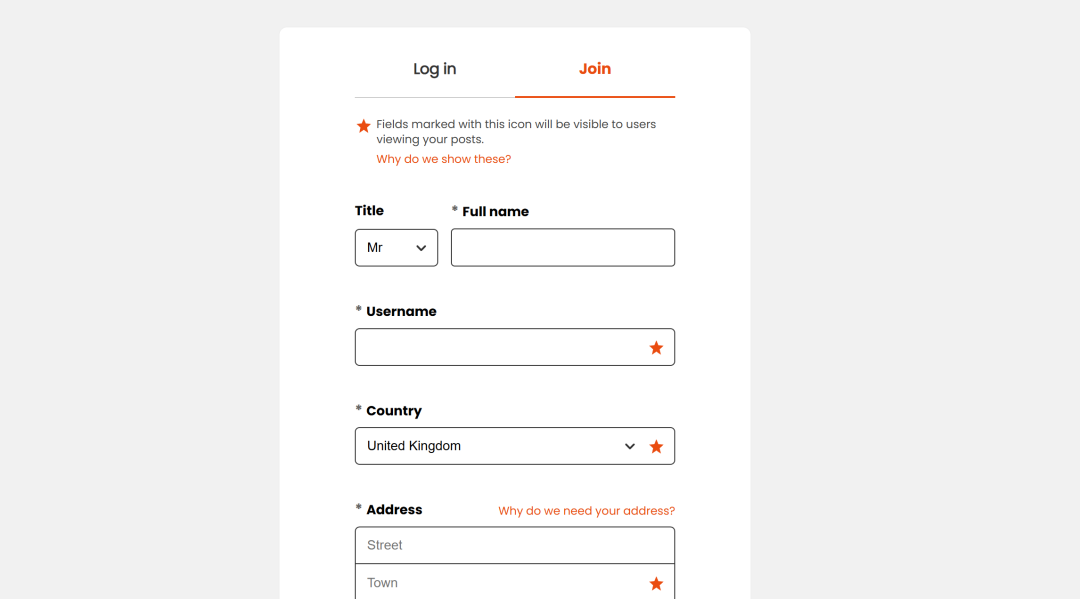Focus the Full name text field

pyautogui.click(x=563, y=248)
